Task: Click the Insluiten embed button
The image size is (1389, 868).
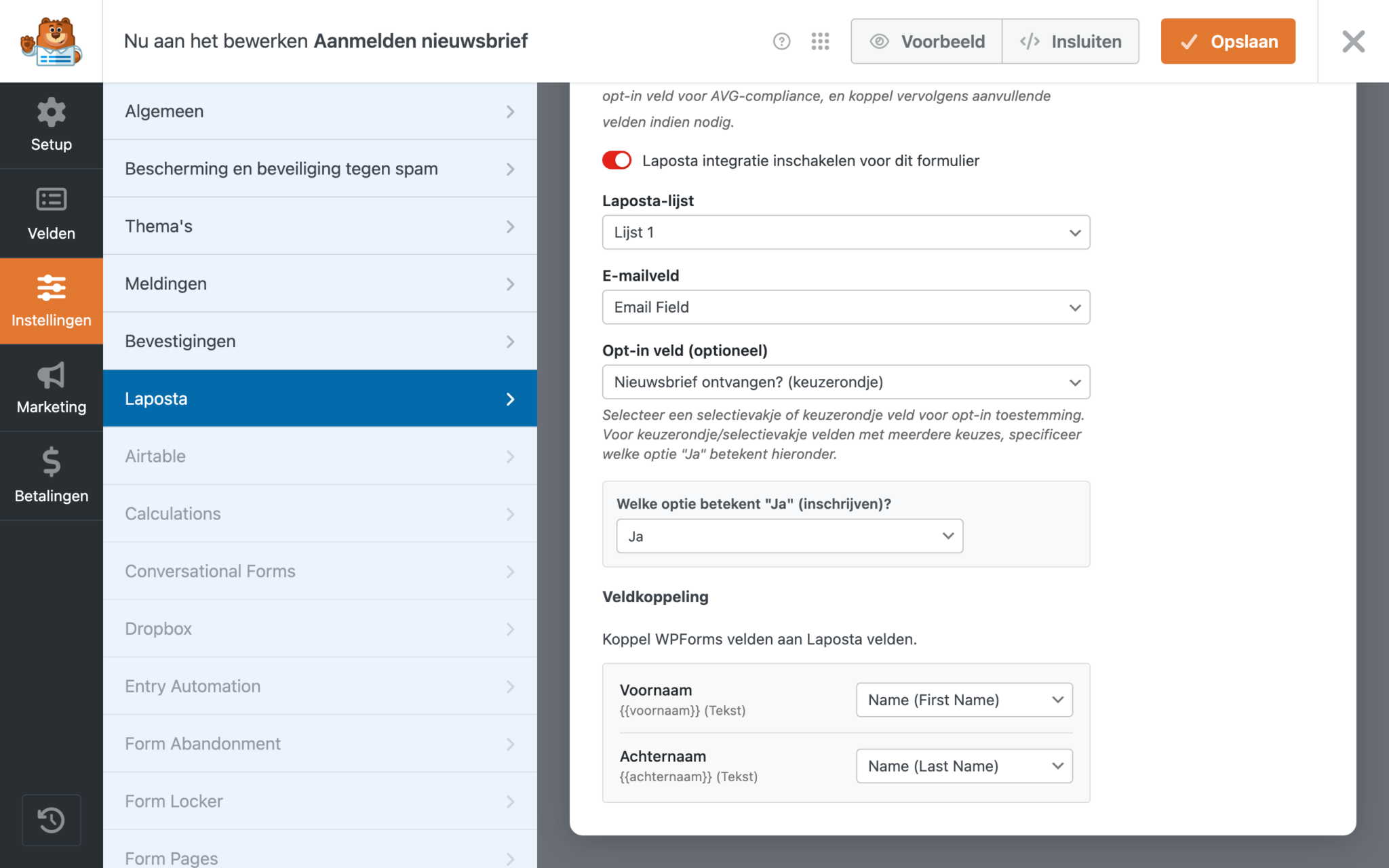Action: pos(1070,41)
